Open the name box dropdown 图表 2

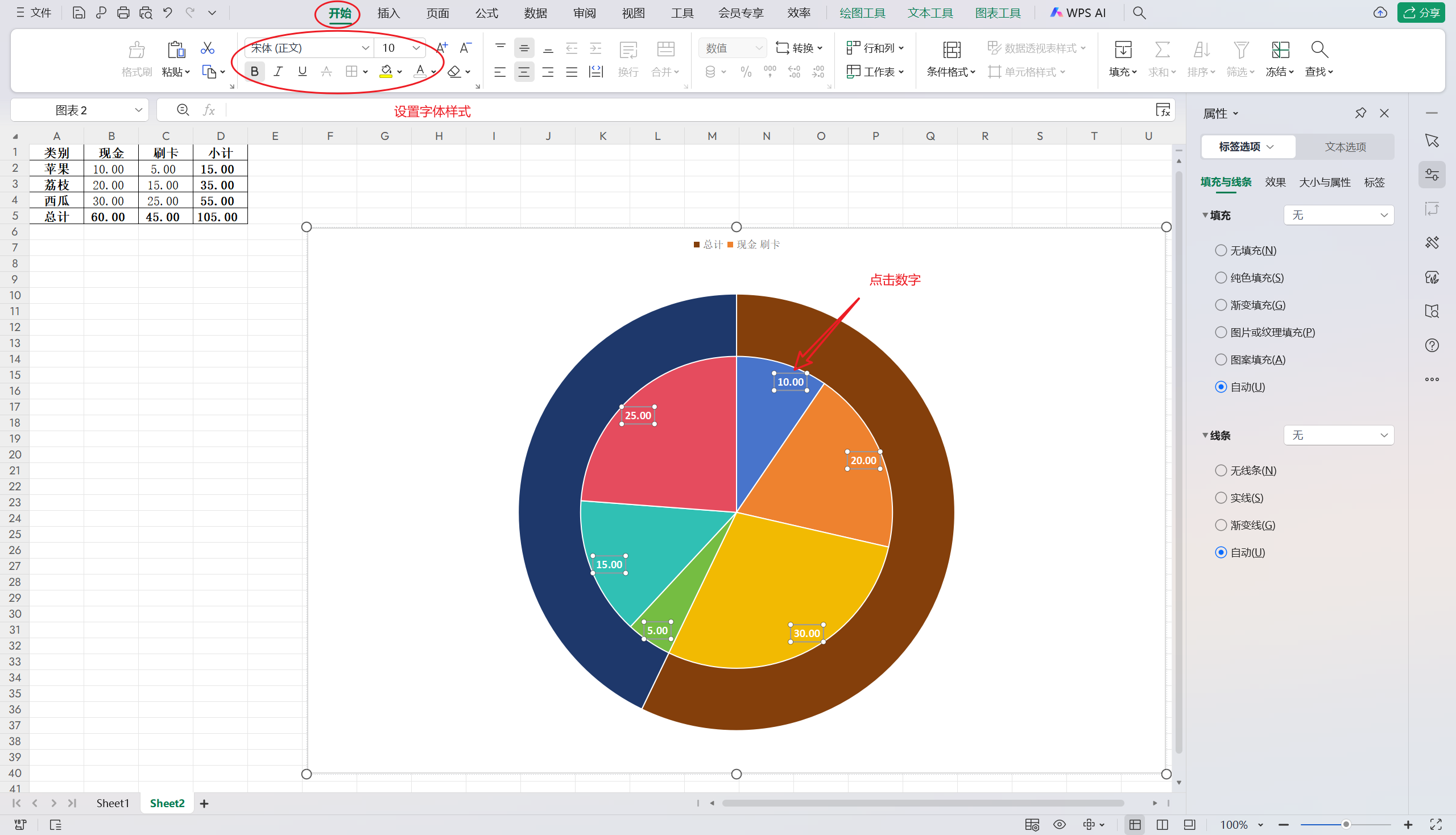tap(138, 110)
